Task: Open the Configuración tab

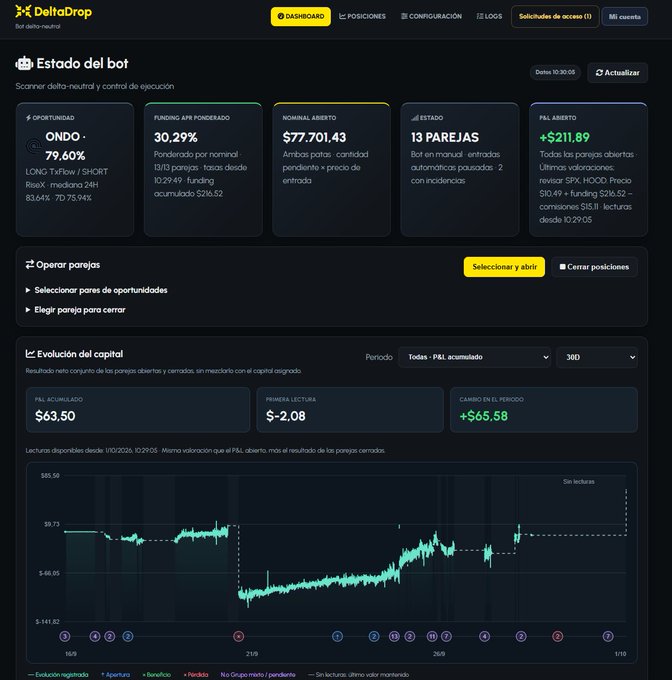Action: coord(431,16)
